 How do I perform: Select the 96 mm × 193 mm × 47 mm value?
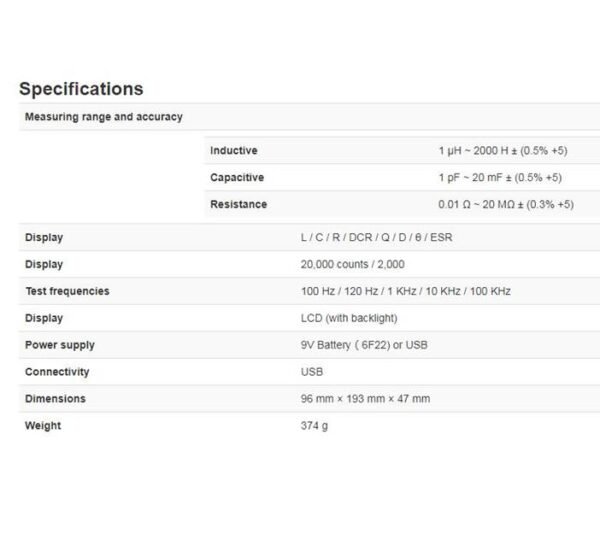(365, 399)
